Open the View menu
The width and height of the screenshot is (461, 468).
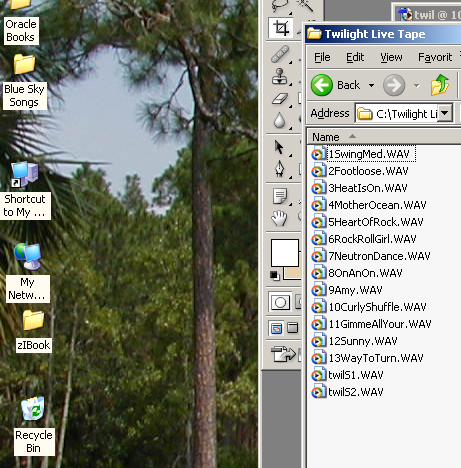(x=391, y=57)
